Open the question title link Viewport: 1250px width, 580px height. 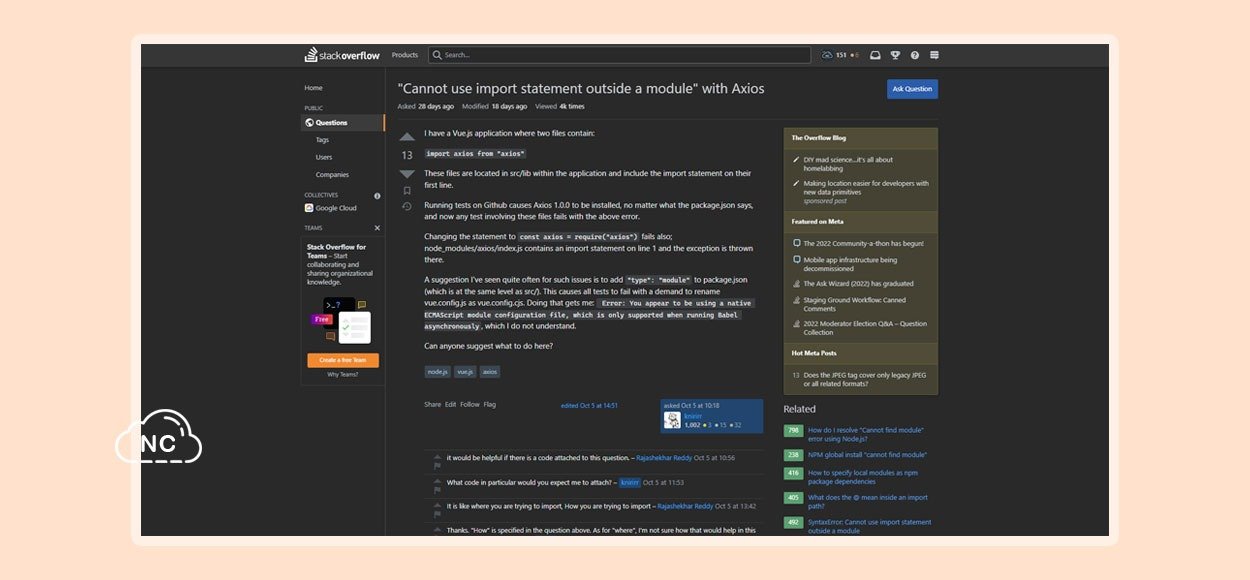(581, 88)
